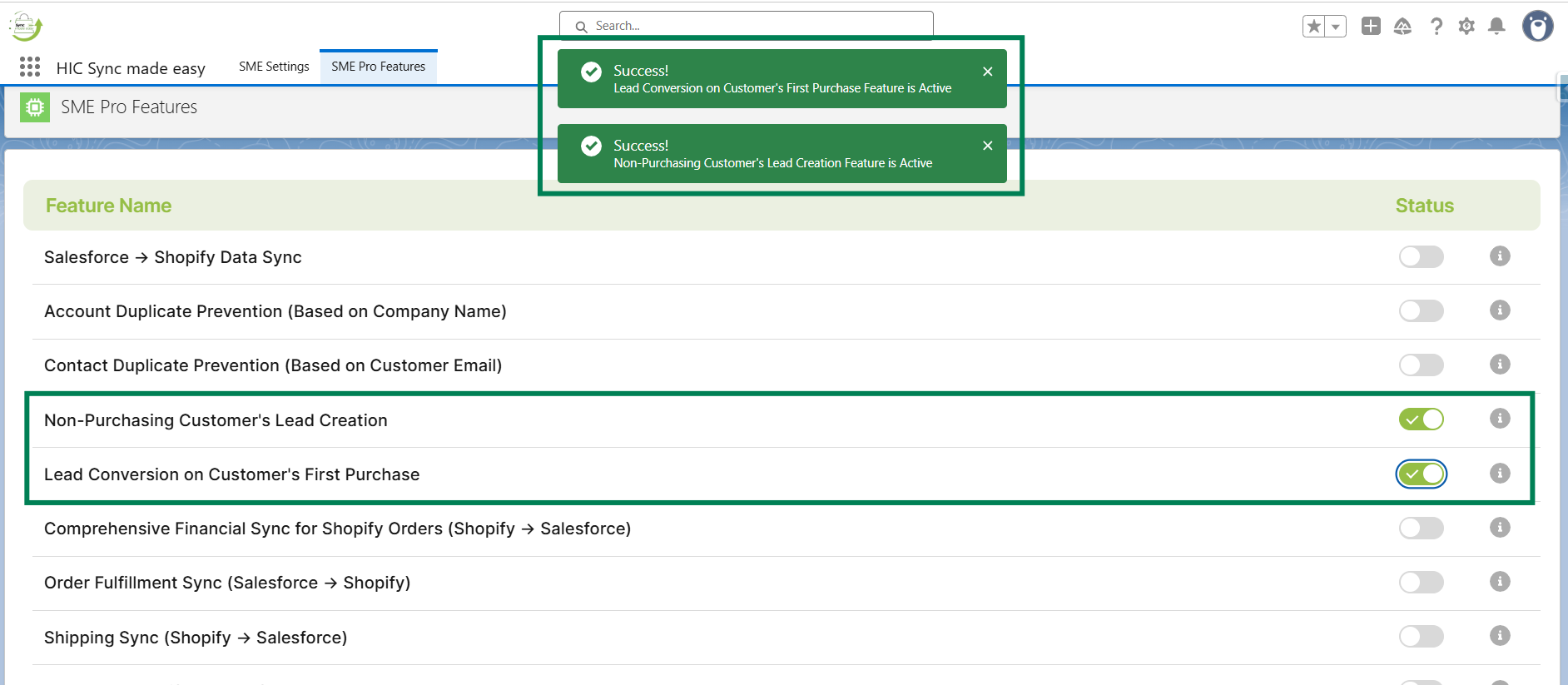Expand the favorites list dropdown arrow
Image resolution: width=1568 pixels, height=685 pixels.
1336,27
